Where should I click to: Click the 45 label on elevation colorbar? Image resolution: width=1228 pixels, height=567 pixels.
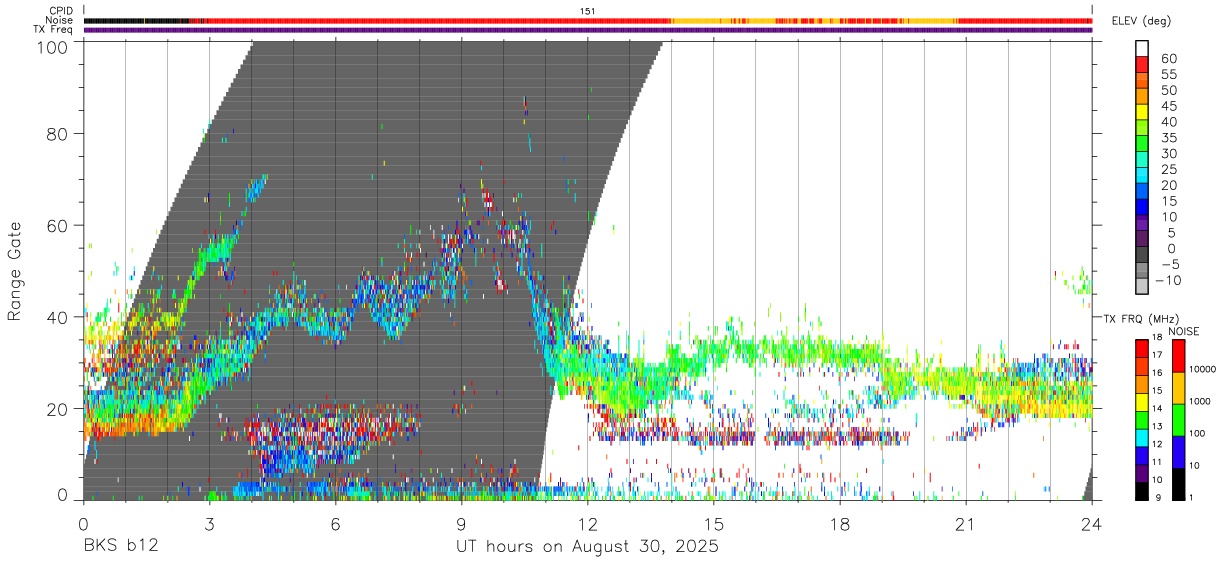click(1167, 106)
